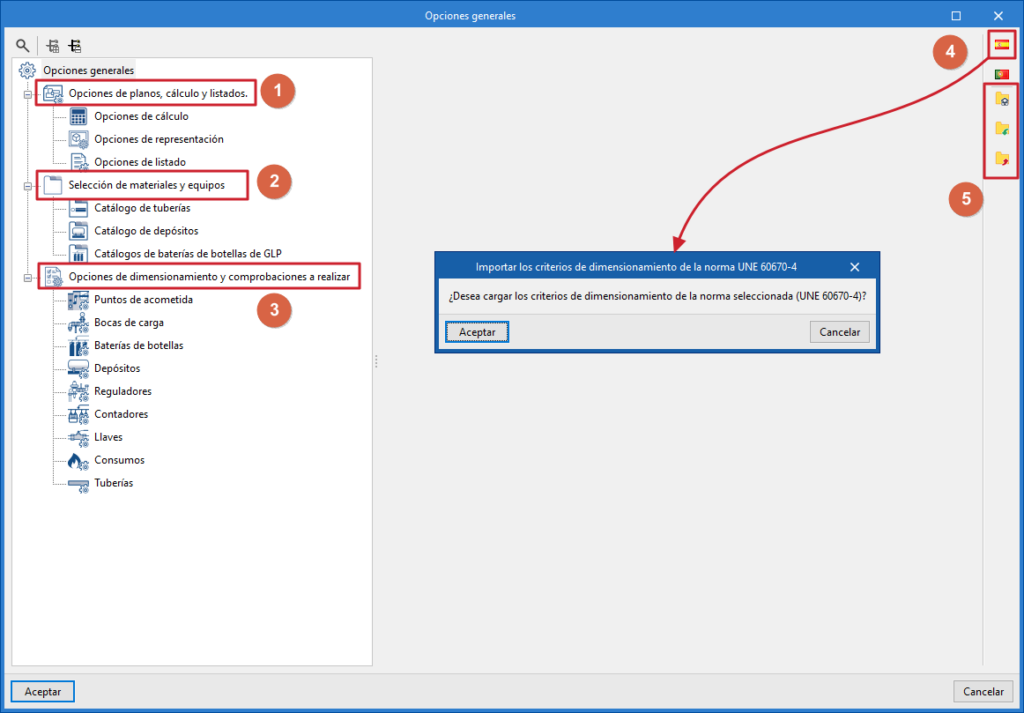1024x713 pixels.
Task: Click Cancelar in the UNE 60670-4 import dialog
Action: (840, 332)
